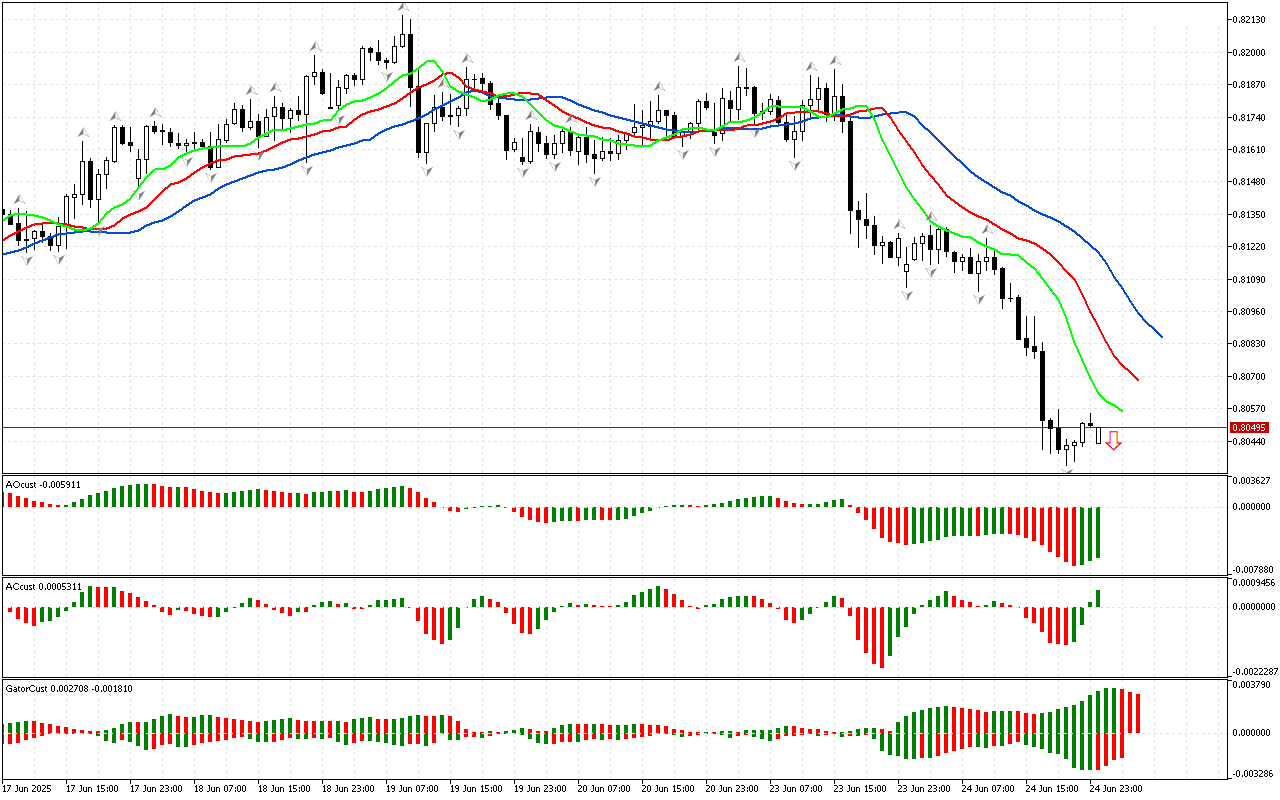Click the 19 Jun 07:00 time label

pos(412,789)
